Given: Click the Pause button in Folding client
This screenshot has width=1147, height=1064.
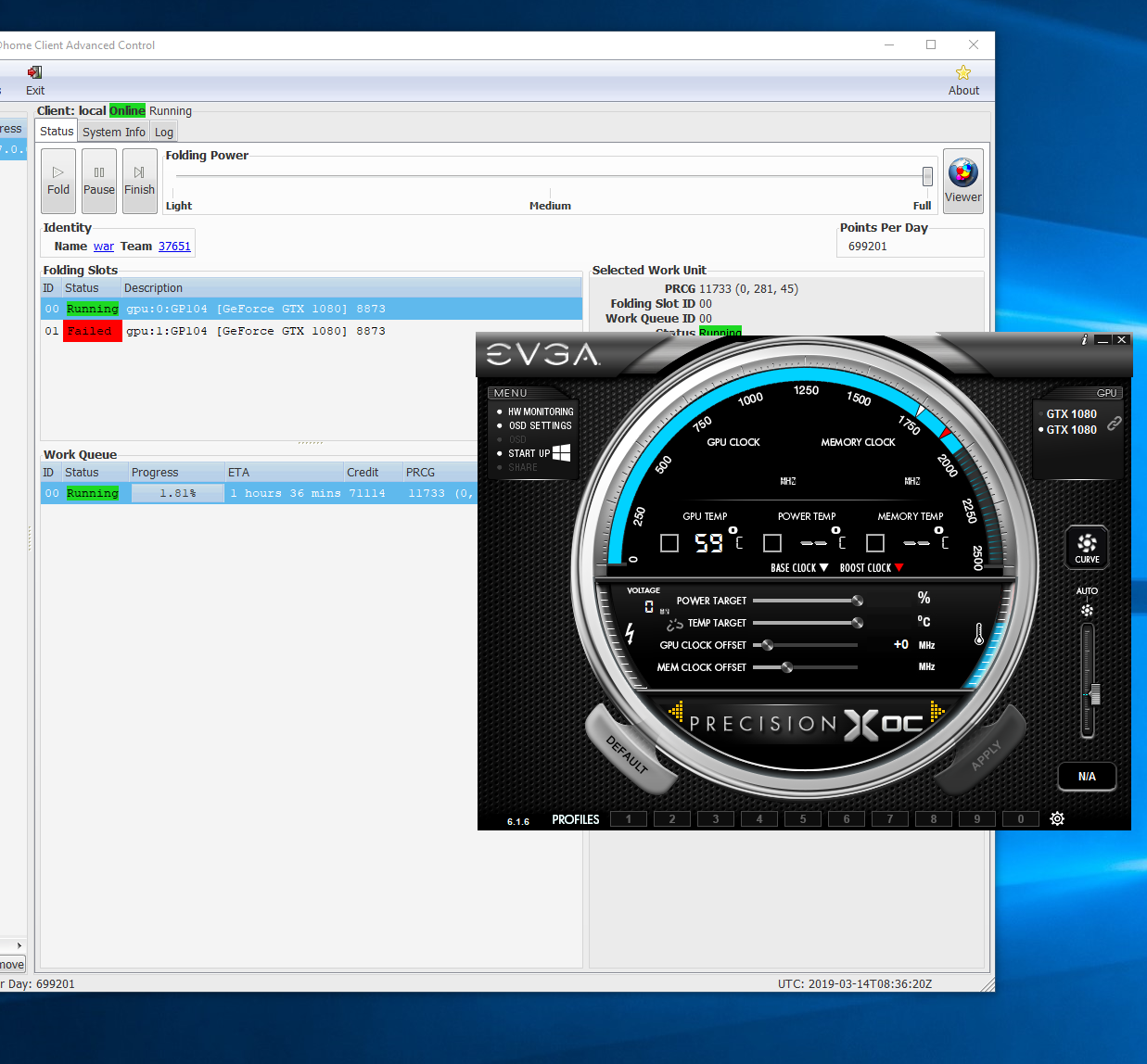Looking at the screenshot, I should [x=99, y=181].
